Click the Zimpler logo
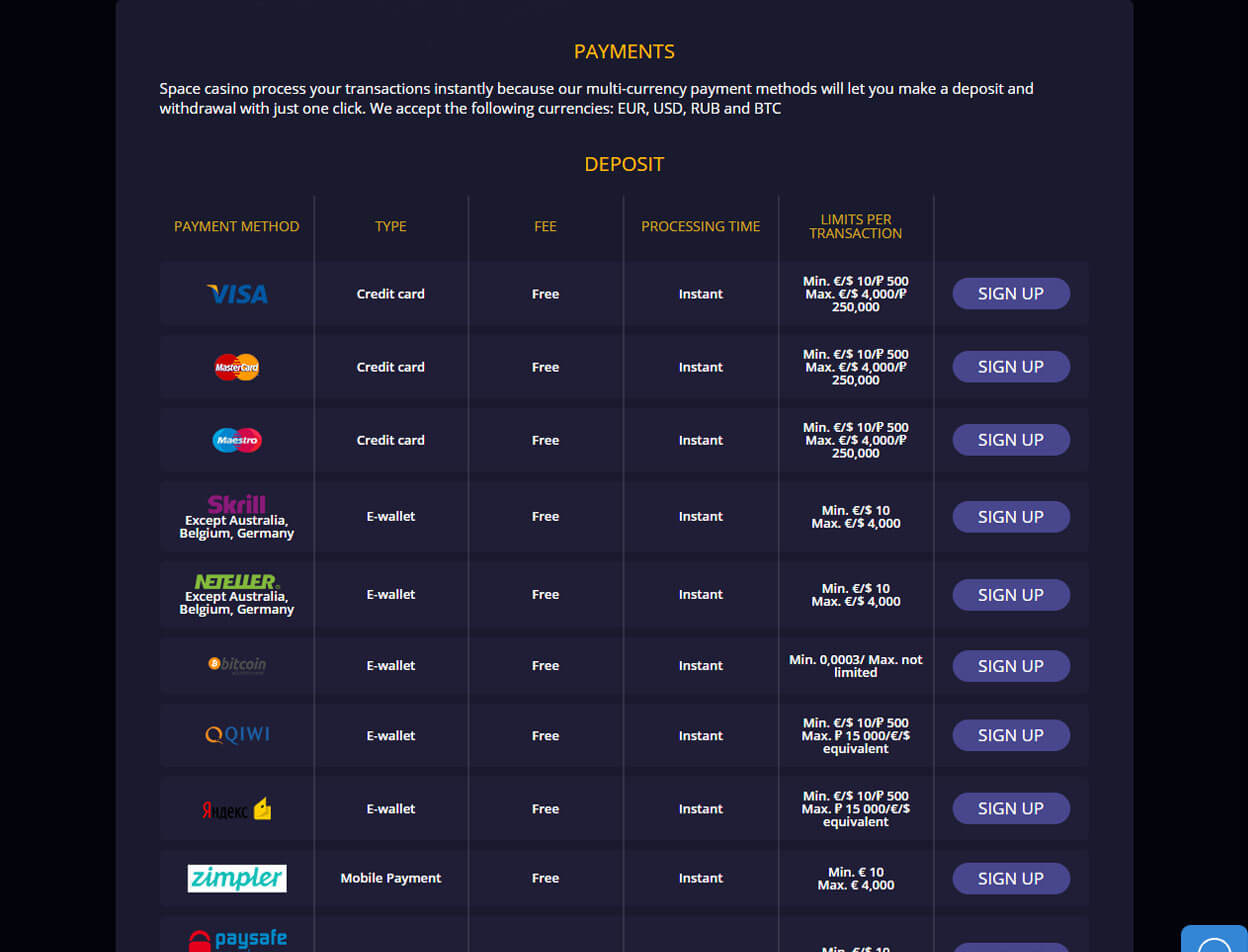1248x952 pixels. tap(237, 878)
